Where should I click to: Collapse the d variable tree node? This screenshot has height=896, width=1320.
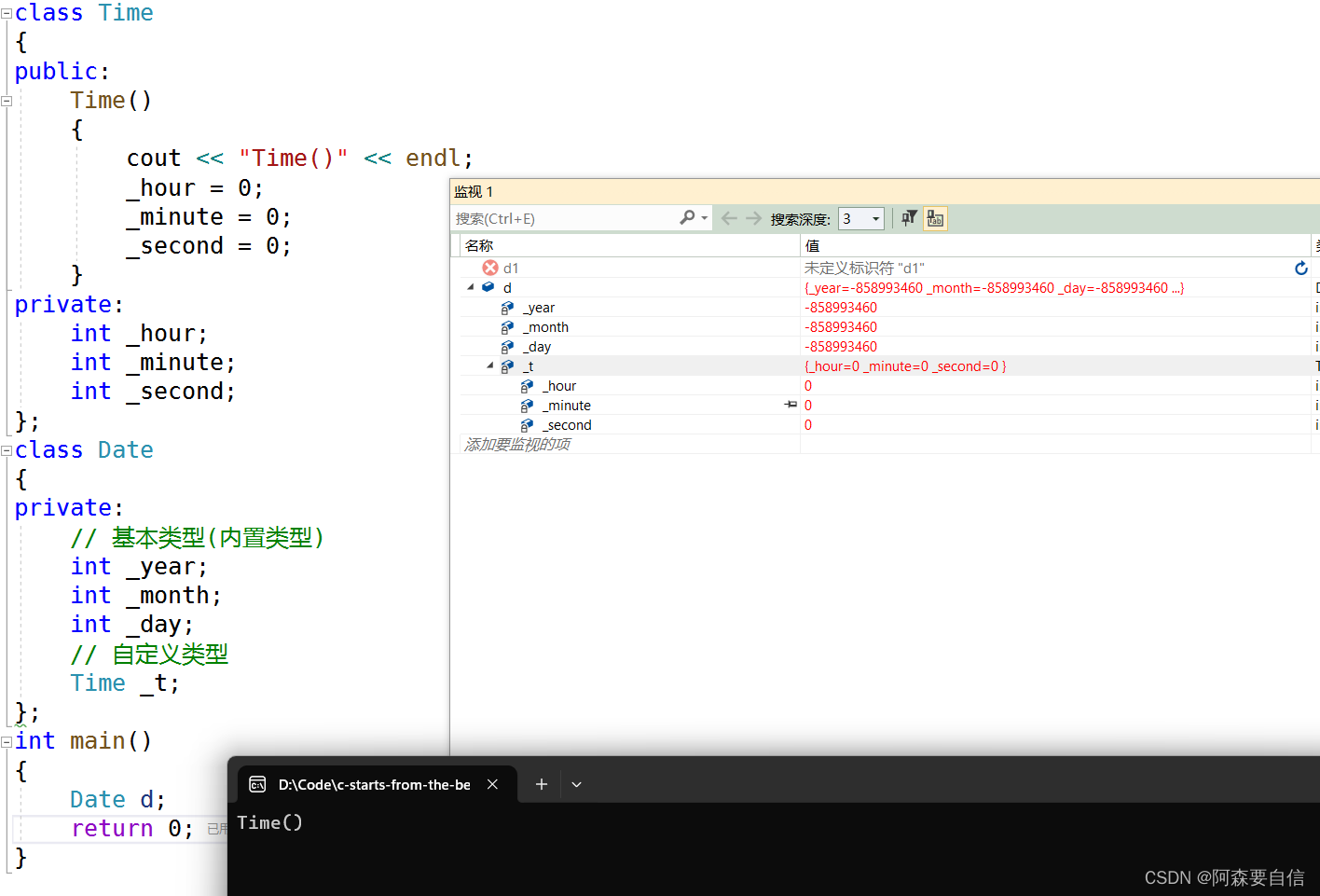pos(471,287)
